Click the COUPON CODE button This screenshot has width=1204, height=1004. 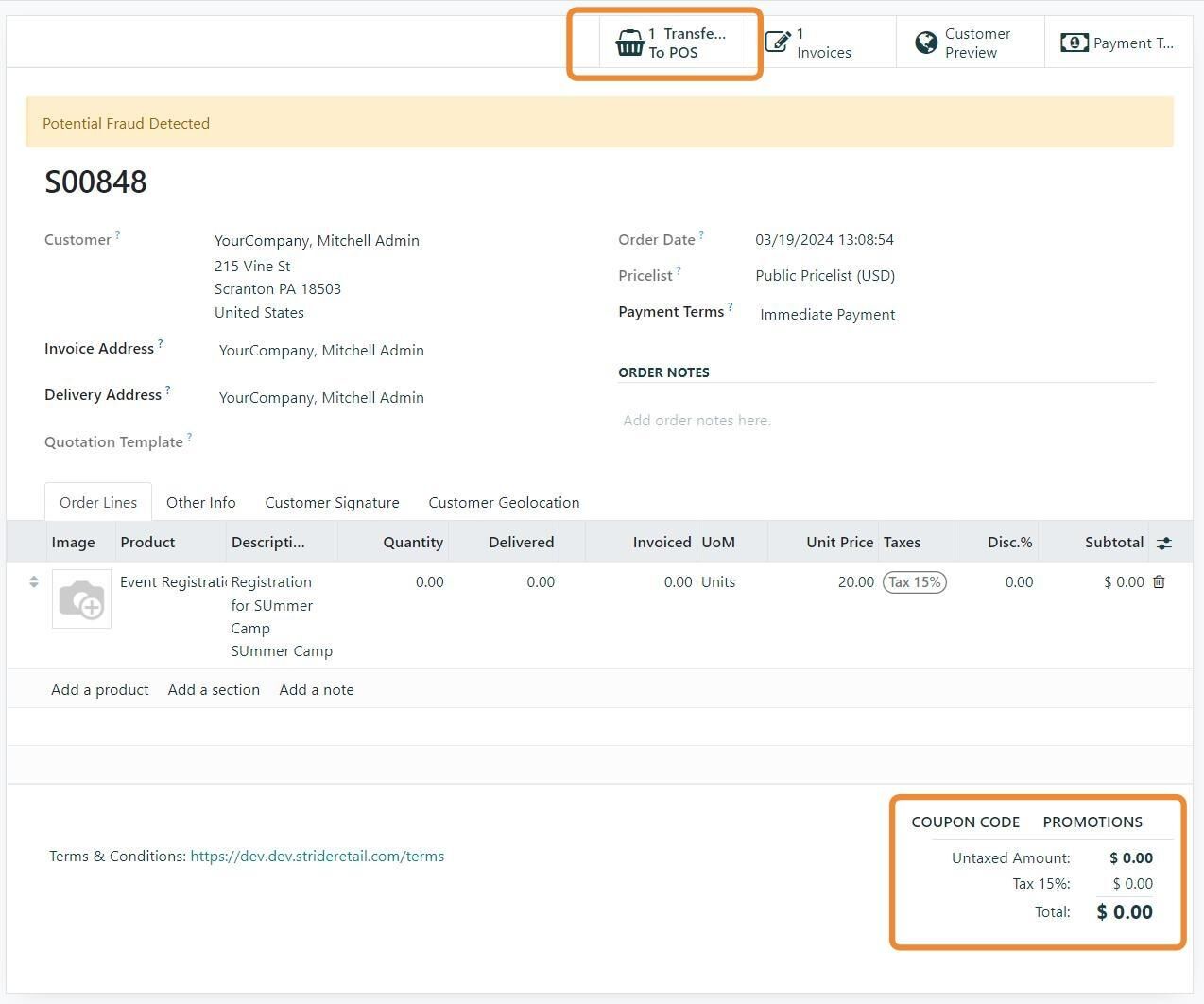tap(966, 822)
